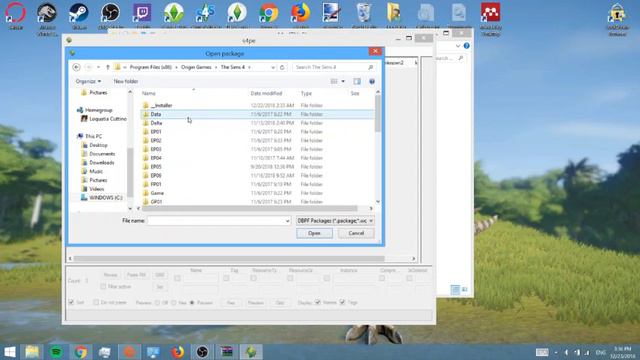Expand the file type DBPF Packages dropdown
The image size is (640, 360).
tap(371, 220)
